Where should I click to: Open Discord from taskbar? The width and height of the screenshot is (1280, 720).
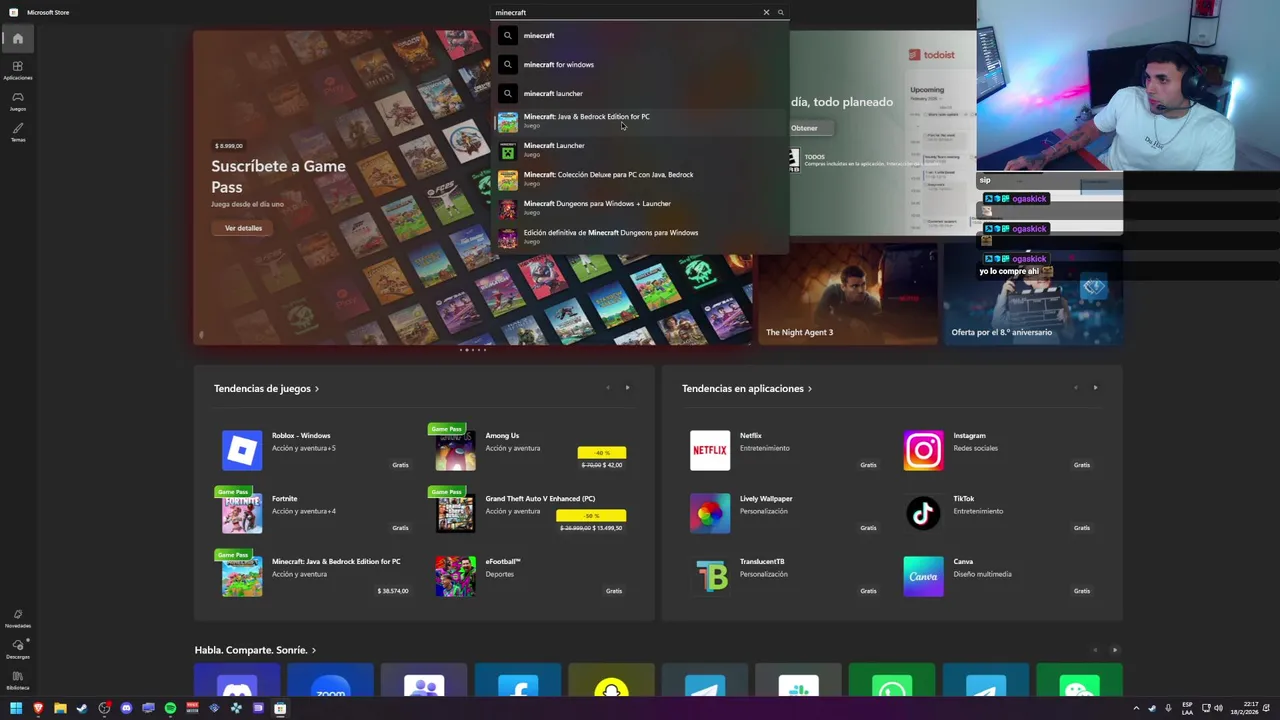[126, 708]
